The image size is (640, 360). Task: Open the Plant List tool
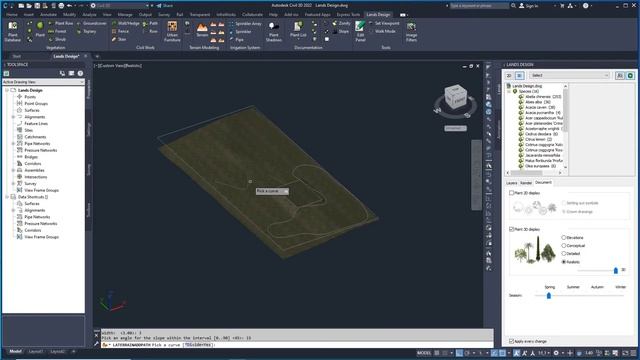[298, 29]
